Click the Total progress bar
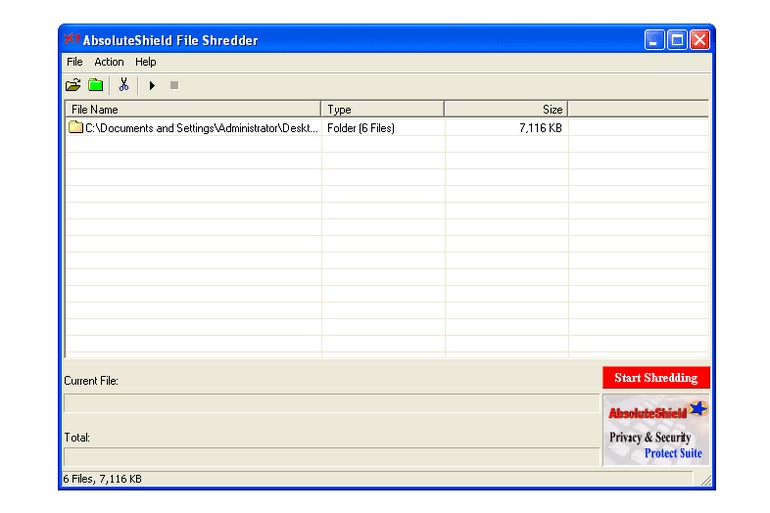 coord(331,457)
